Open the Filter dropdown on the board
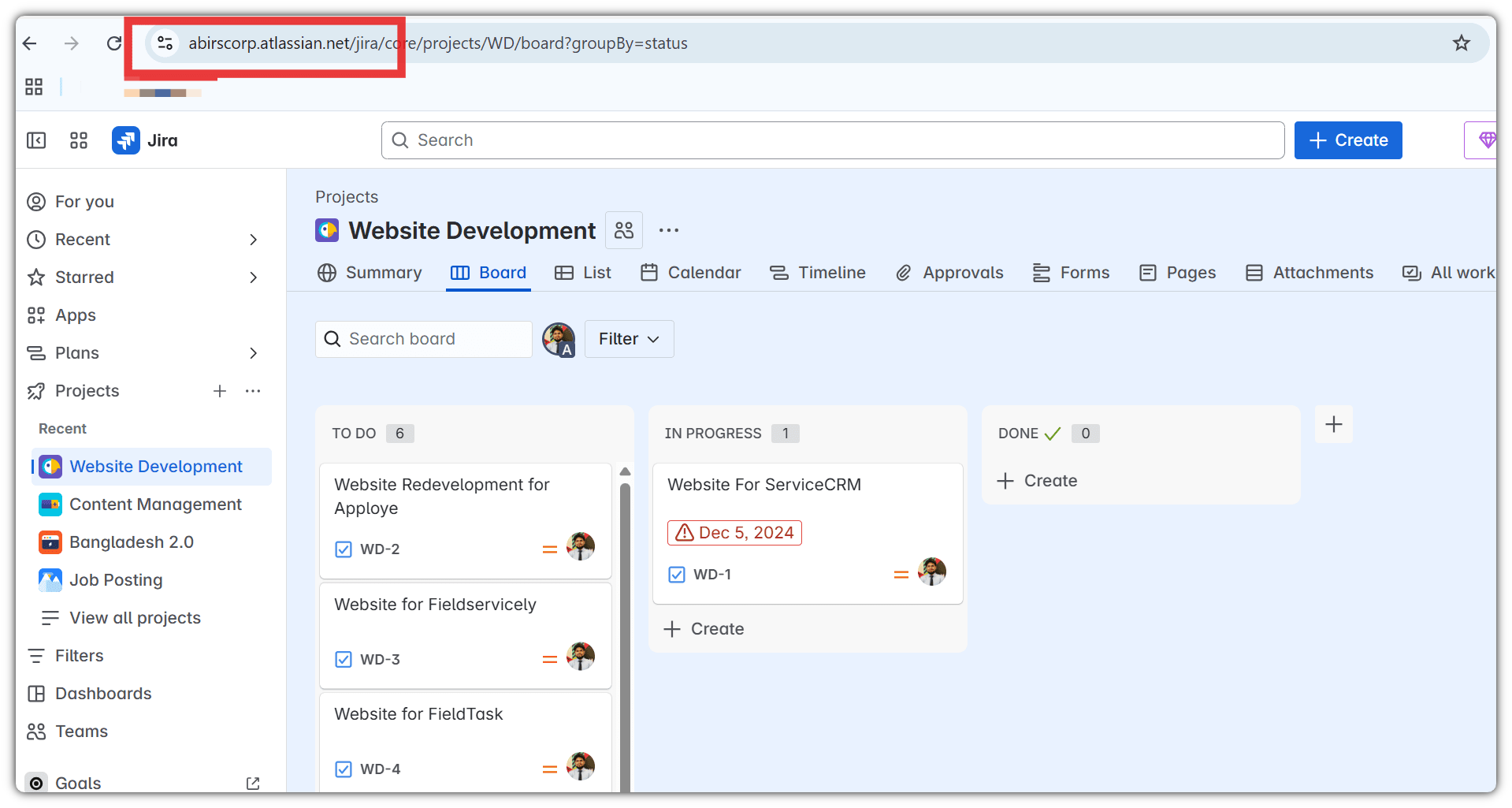Screen dimensions: 1512x808 pos(629,339)
